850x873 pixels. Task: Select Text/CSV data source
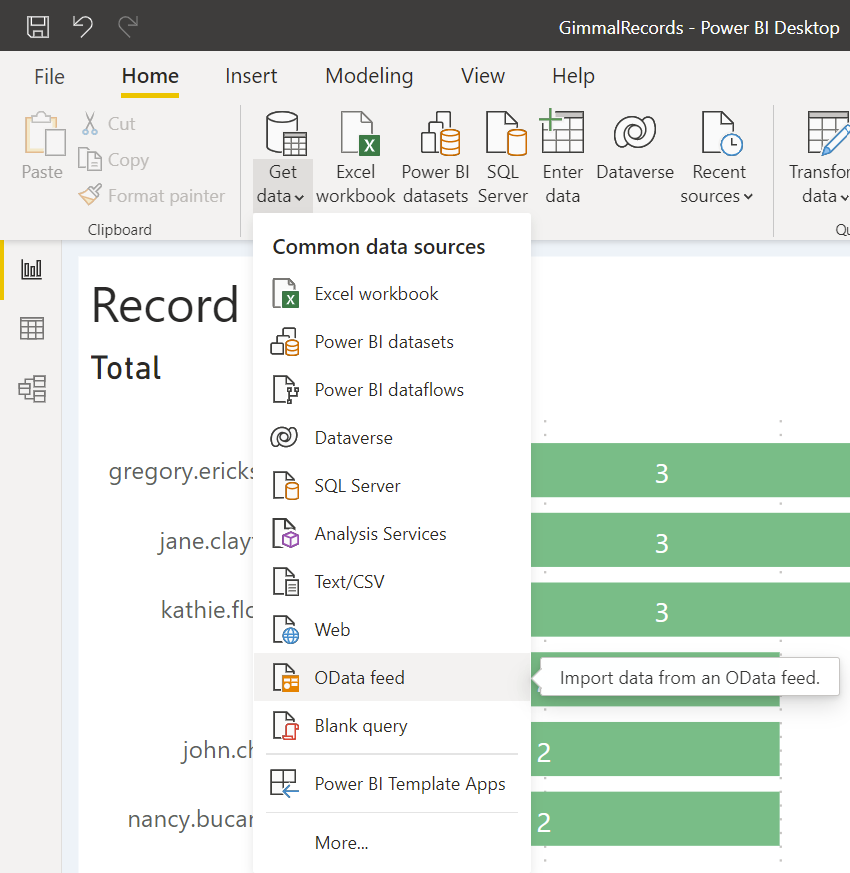coord(392,581)
